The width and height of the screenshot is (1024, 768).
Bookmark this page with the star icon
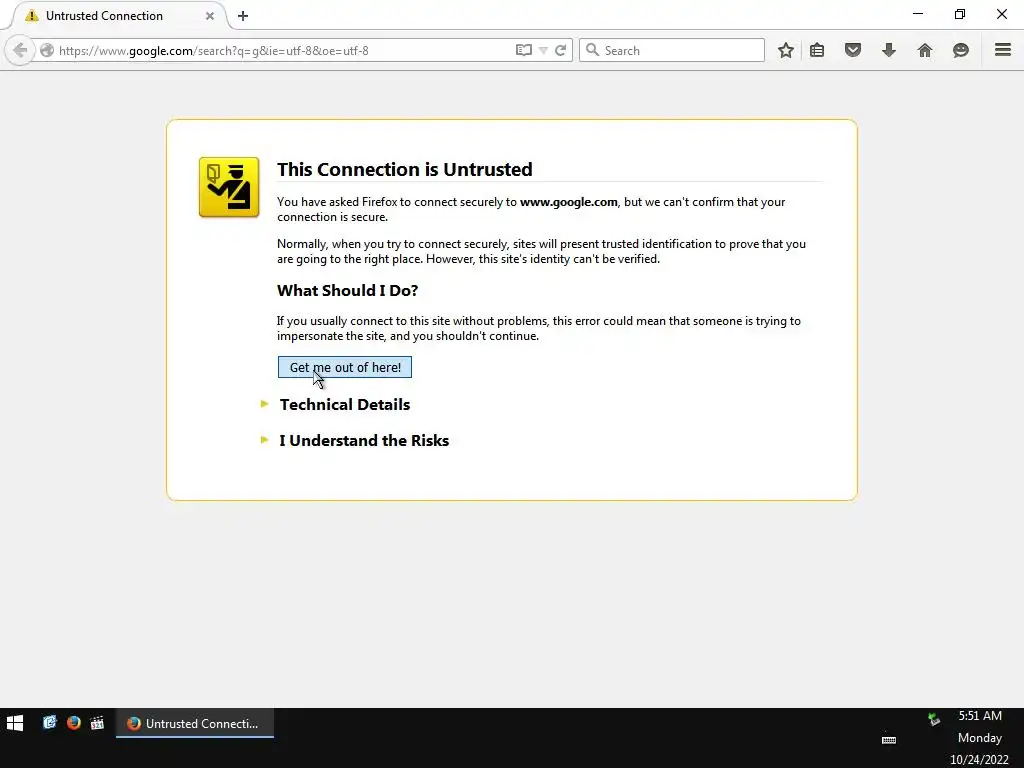point(786,50)
